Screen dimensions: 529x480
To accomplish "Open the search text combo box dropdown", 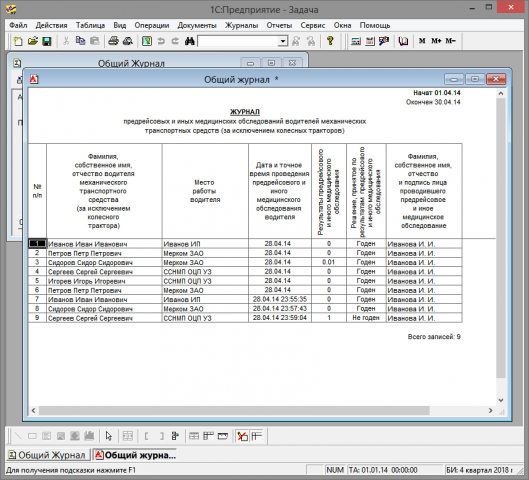I will 283,41.
